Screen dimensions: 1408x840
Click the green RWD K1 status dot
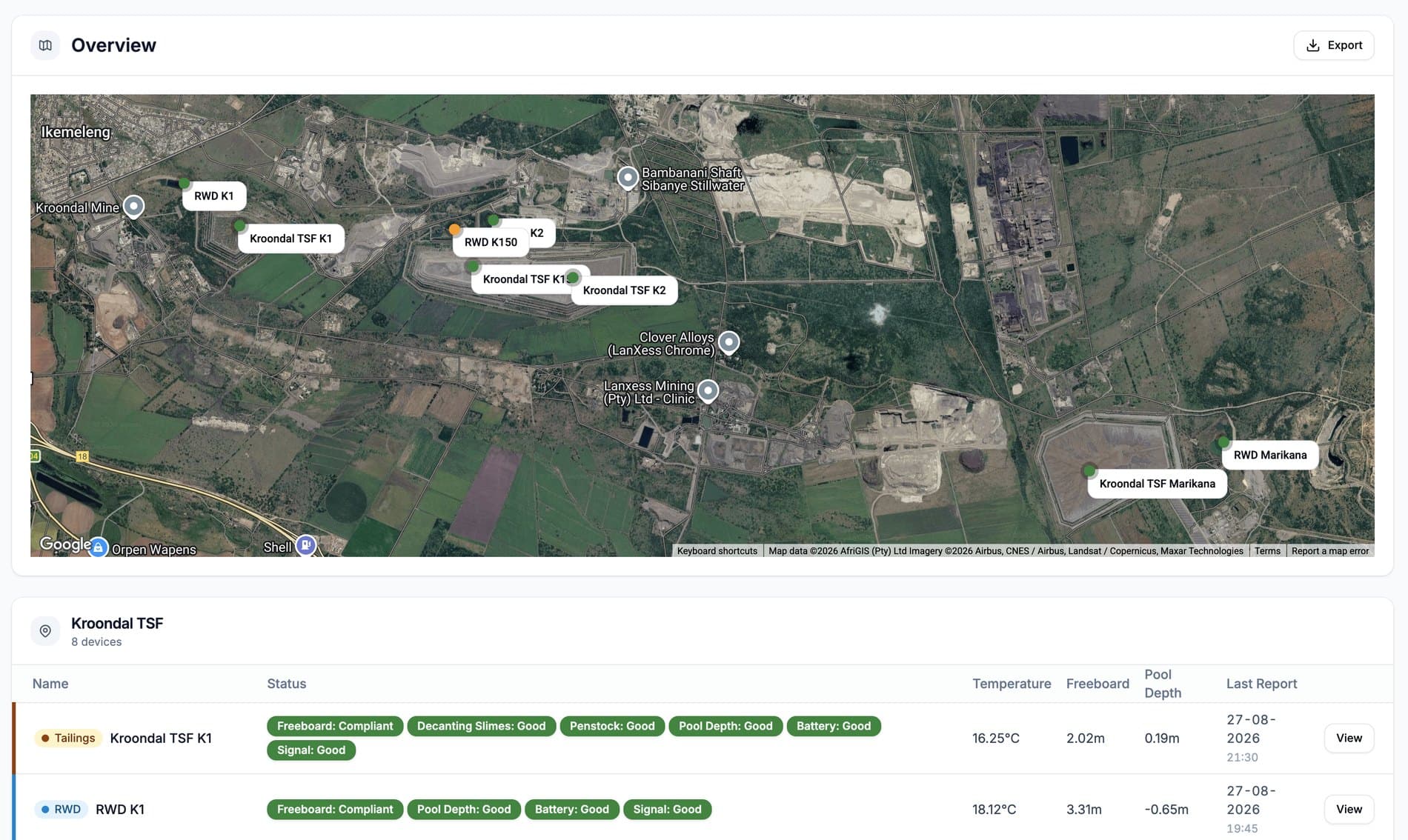coord(184,183)
